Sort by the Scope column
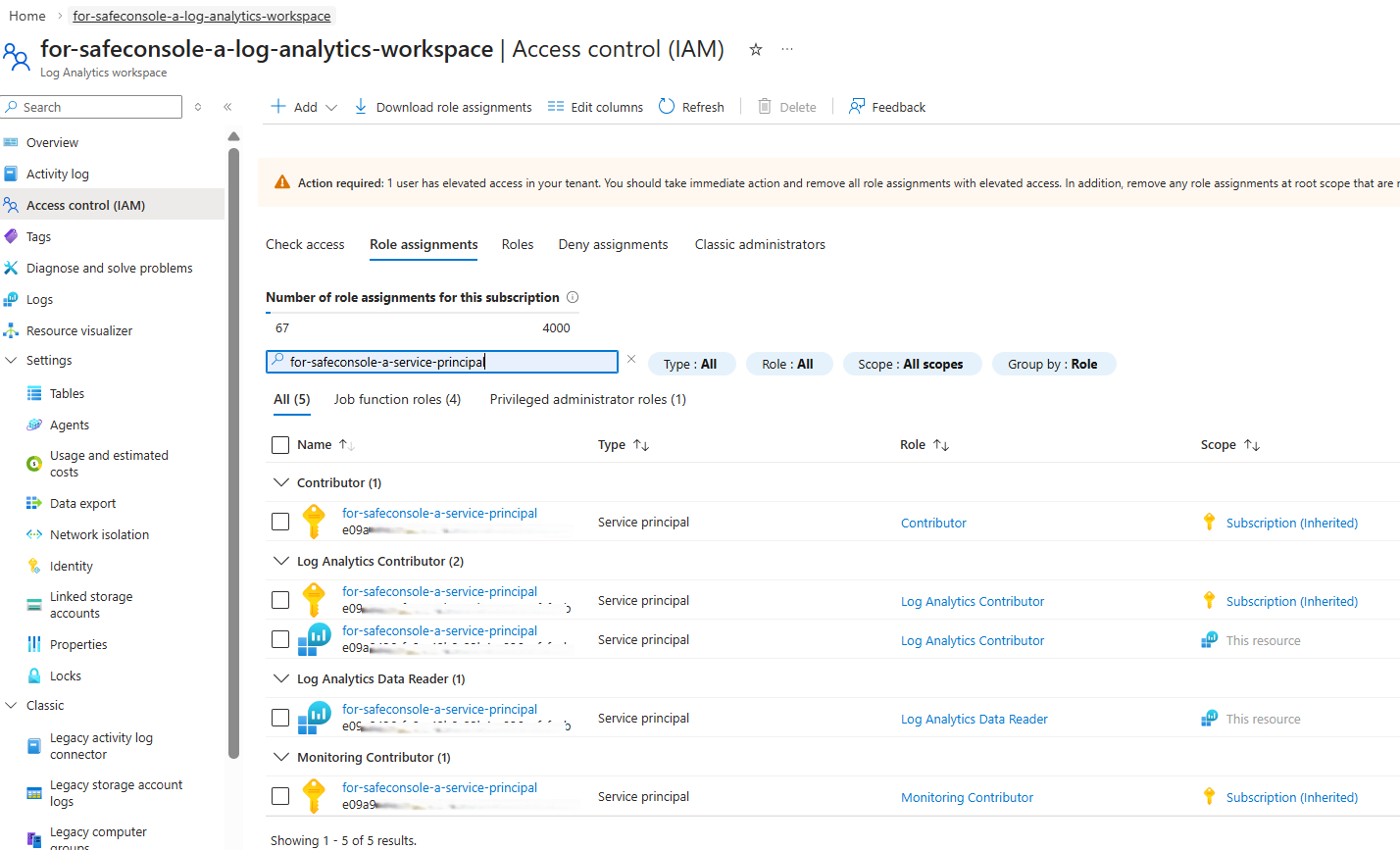 click(x=1229, y=444)
